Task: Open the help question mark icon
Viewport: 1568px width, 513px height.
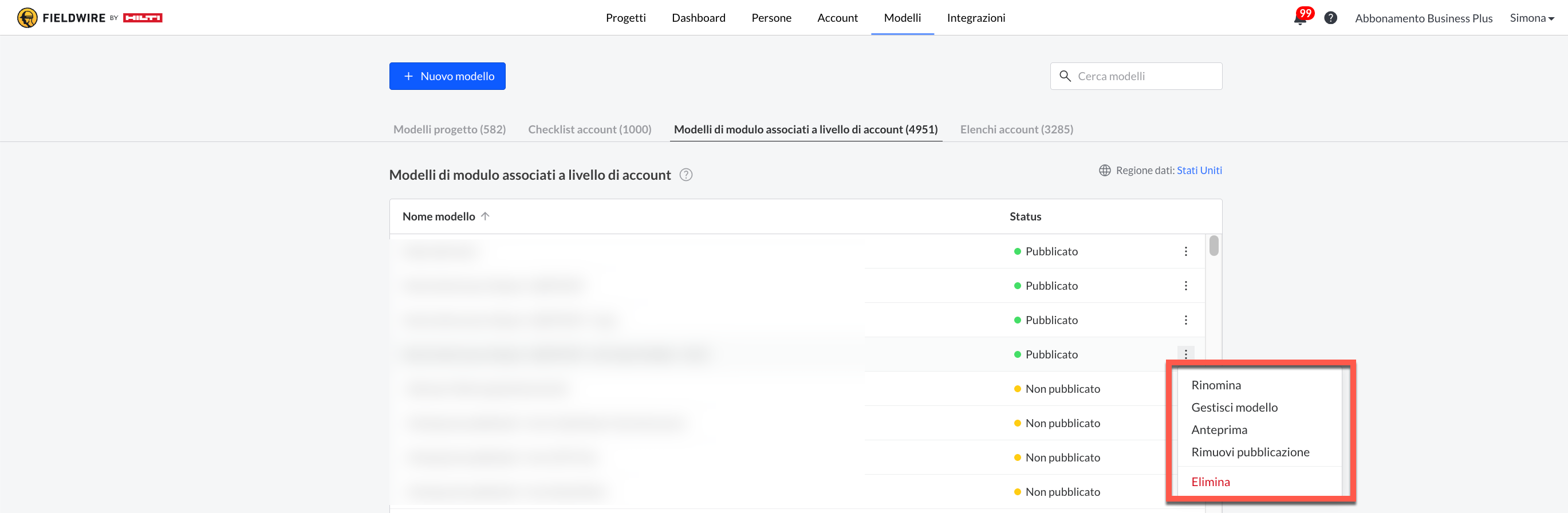Action: coord(1330,18)
